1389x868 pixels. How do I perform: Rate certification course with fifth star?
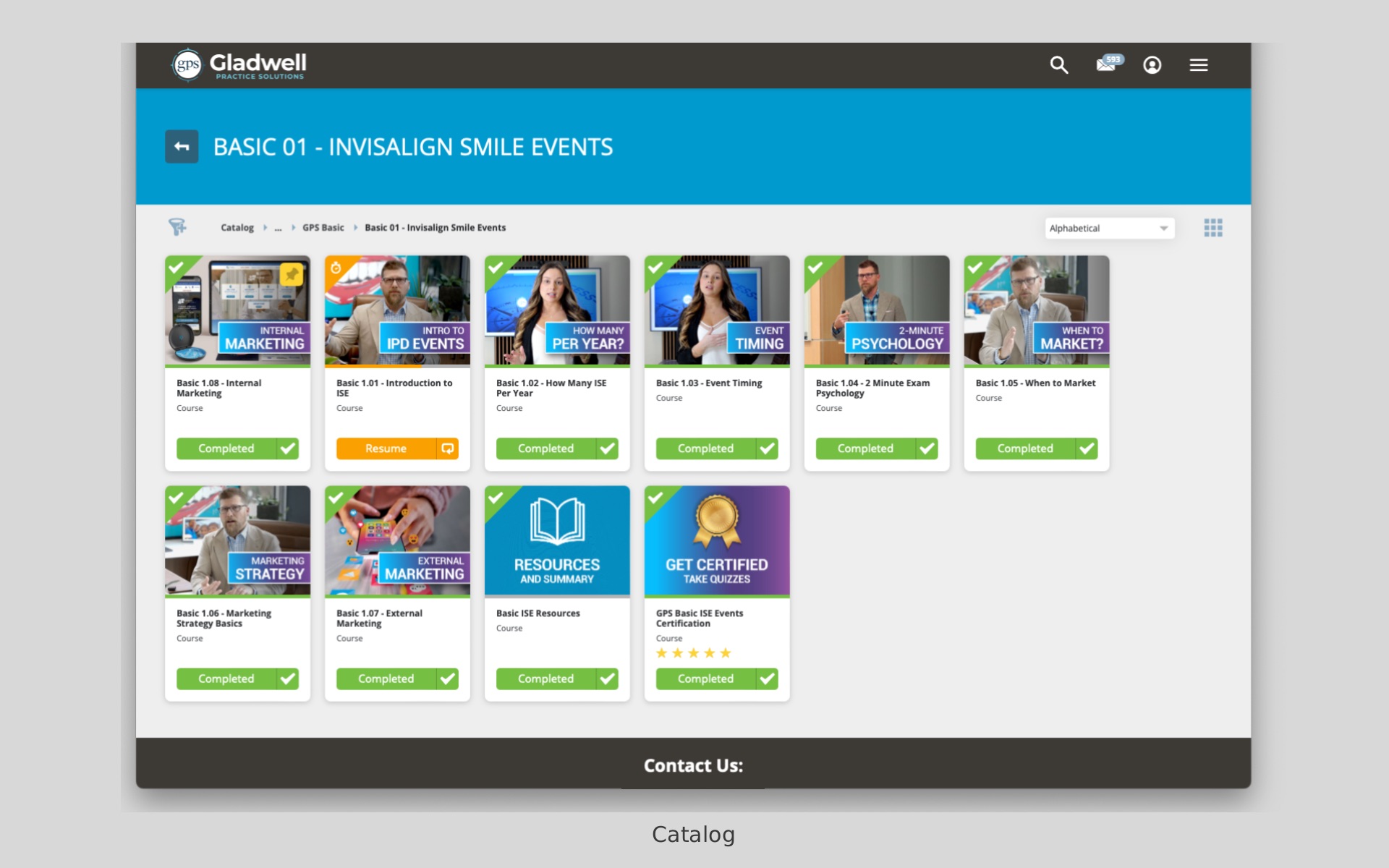(726, 653)
